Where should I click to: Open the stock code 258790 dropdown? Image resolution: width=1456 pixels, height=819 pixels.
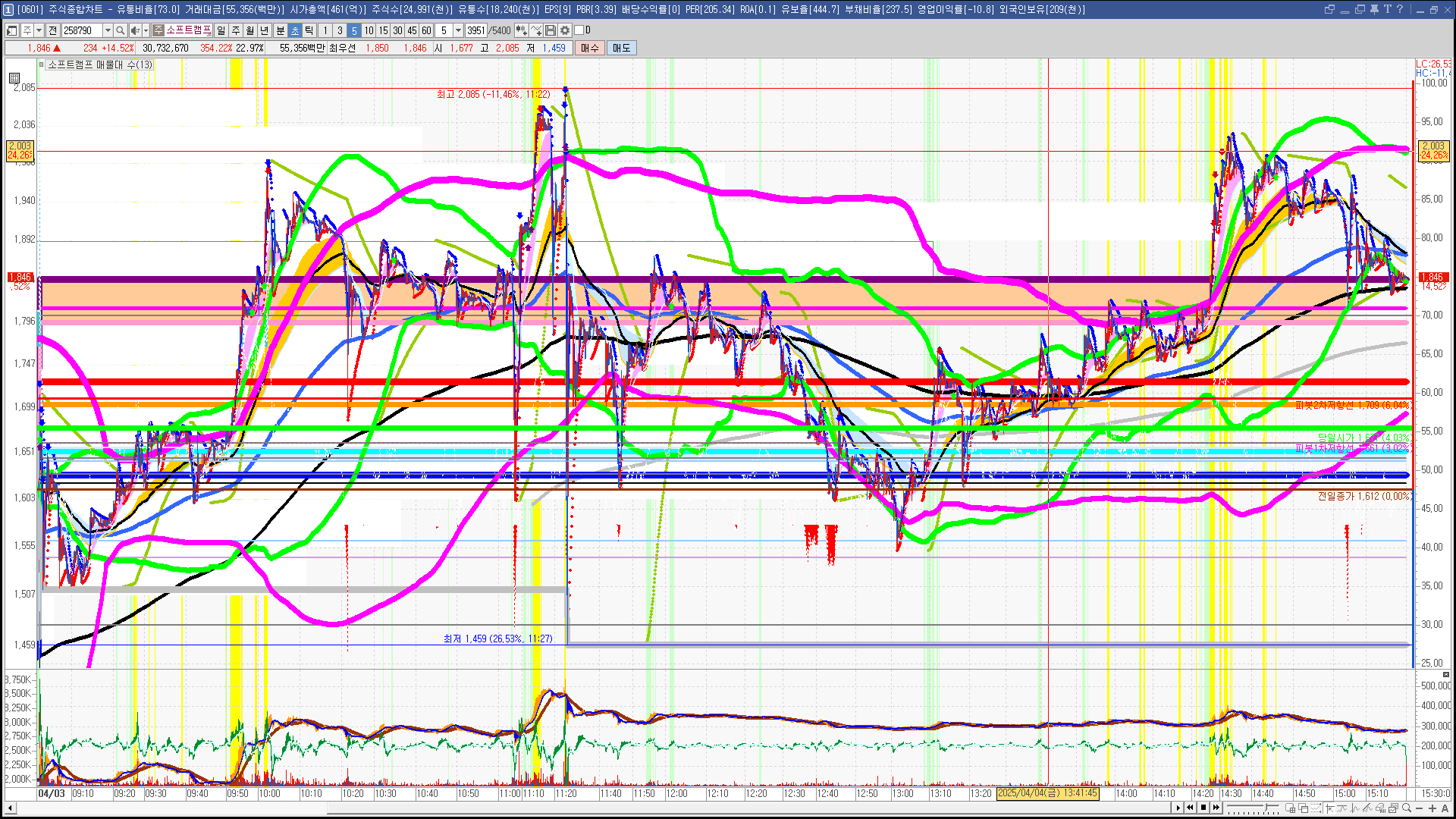tap(108, 30)
